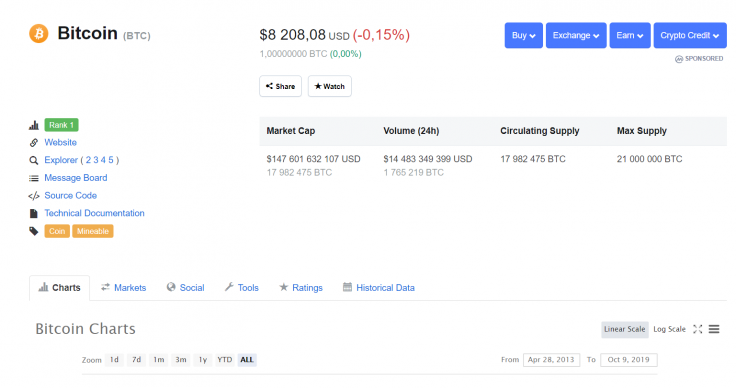Viewport: 736px width, 388px height.
Task: Click the volume figure 1 765 219 BTC
Action: pyautogui.click(x=414, y=173)
